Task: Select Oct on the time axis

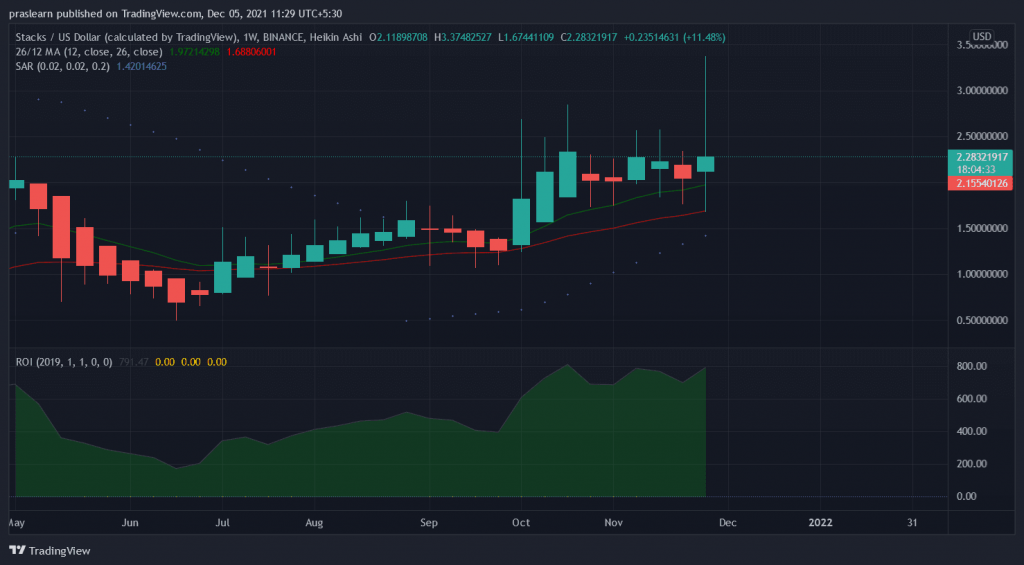Action: [x=521, y=522]
